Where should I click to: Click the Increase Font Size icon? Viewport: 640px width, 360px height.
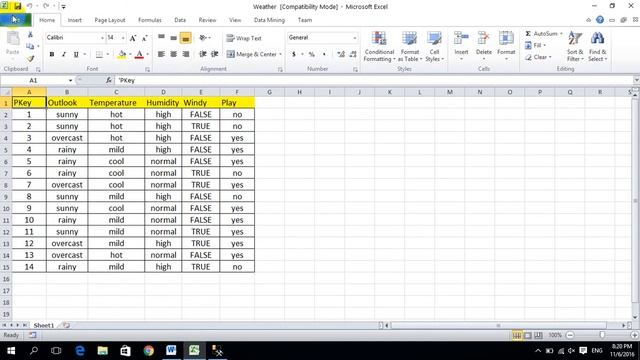pyautogui.click(x=133, y=38)
